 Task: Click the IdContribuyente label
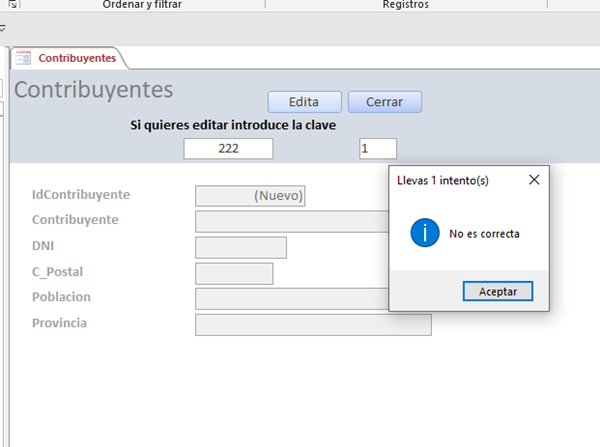click(81, 194)
